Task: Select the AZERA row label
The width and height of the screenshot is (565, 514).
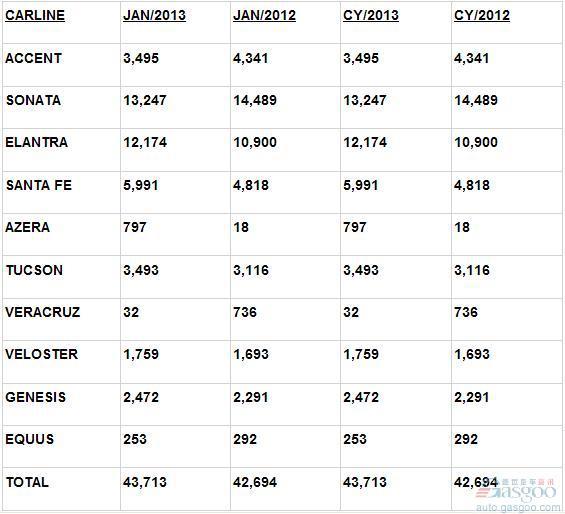Action: (27, 227)
